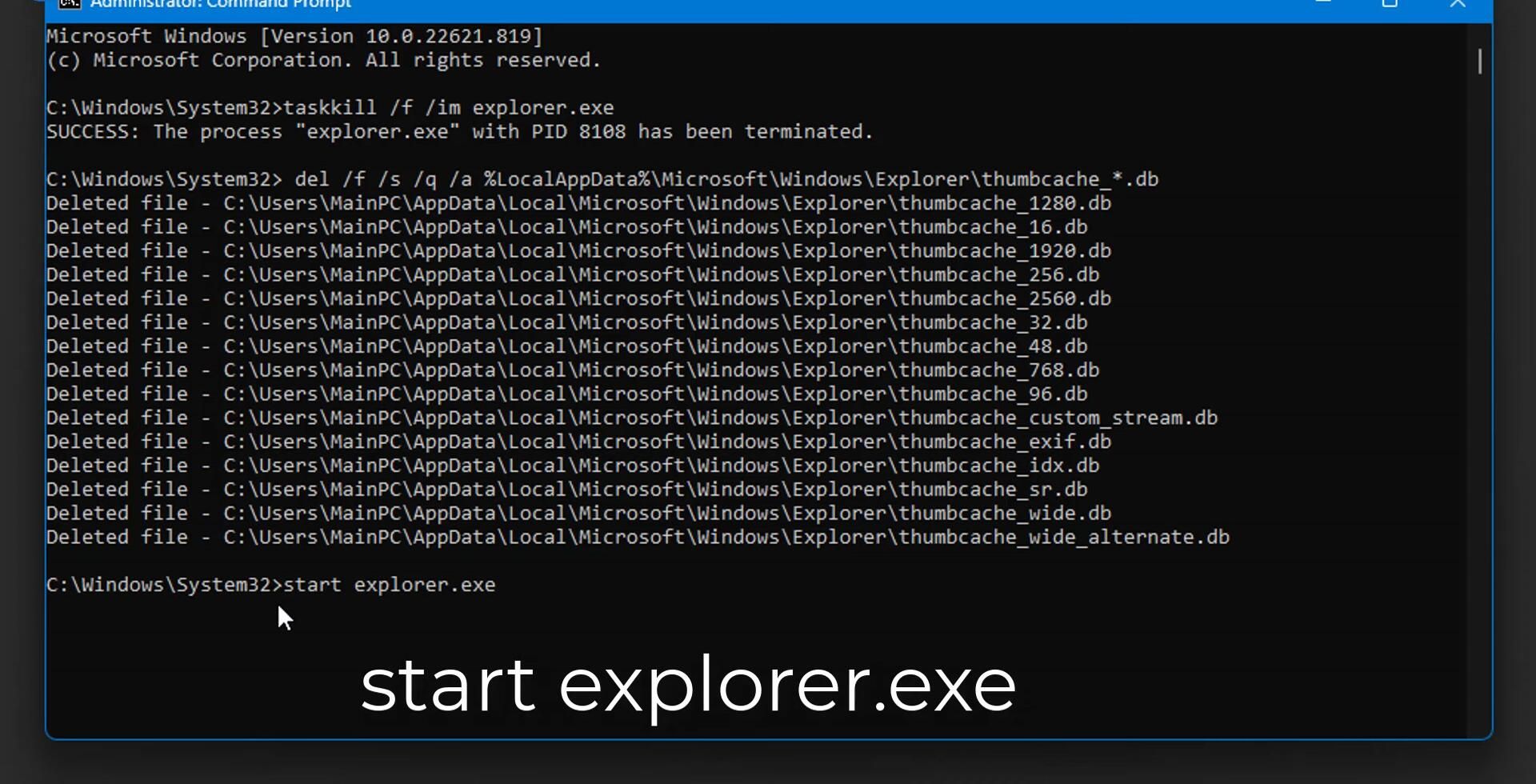Image resolution: width=1536 pixels, height=784 pixels.
Task: Click the deleted thumbcache_48.db line
Action: point(567,346)
